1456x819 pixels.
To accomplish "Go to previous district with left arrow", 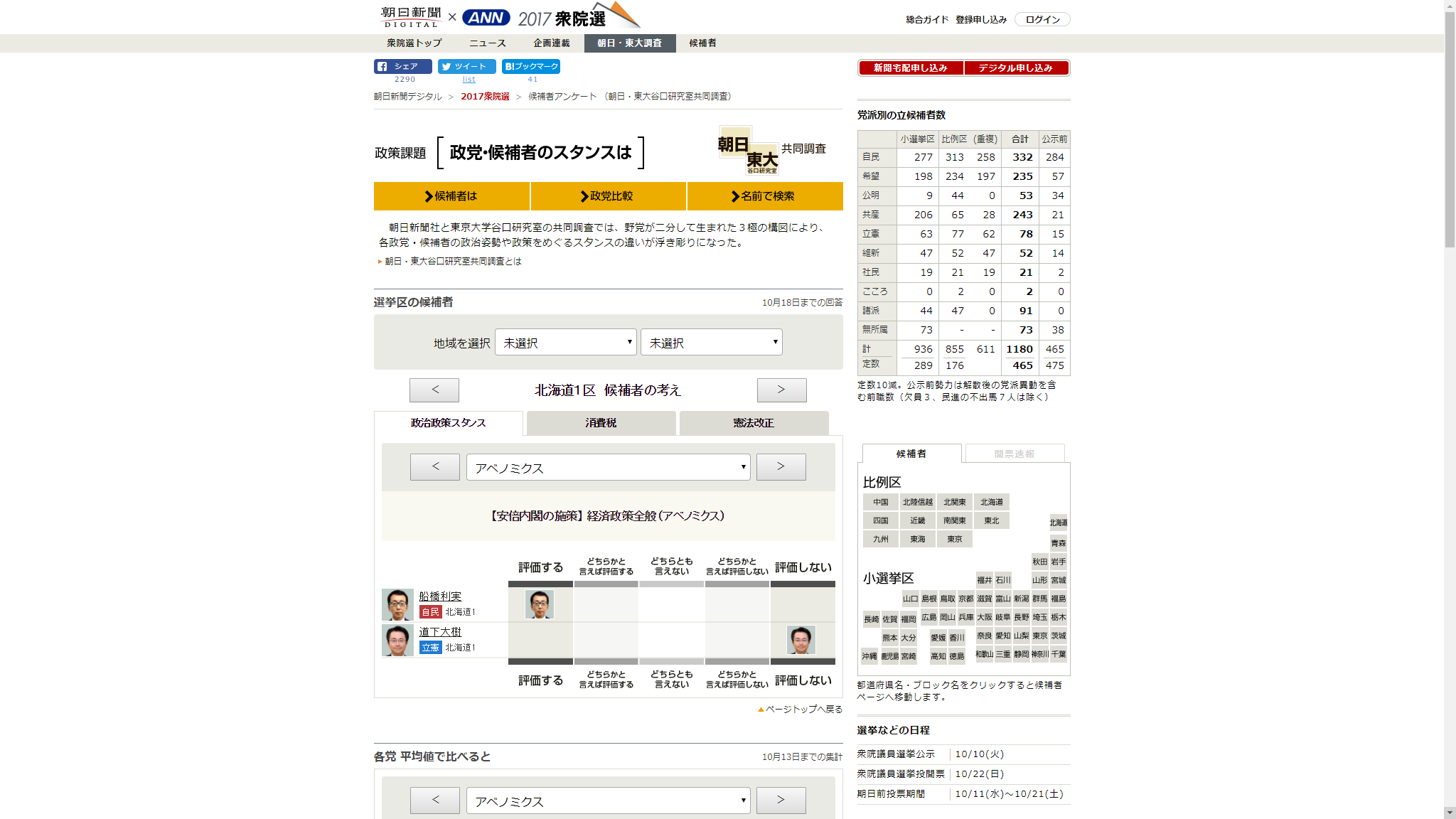I will [434, 390].
